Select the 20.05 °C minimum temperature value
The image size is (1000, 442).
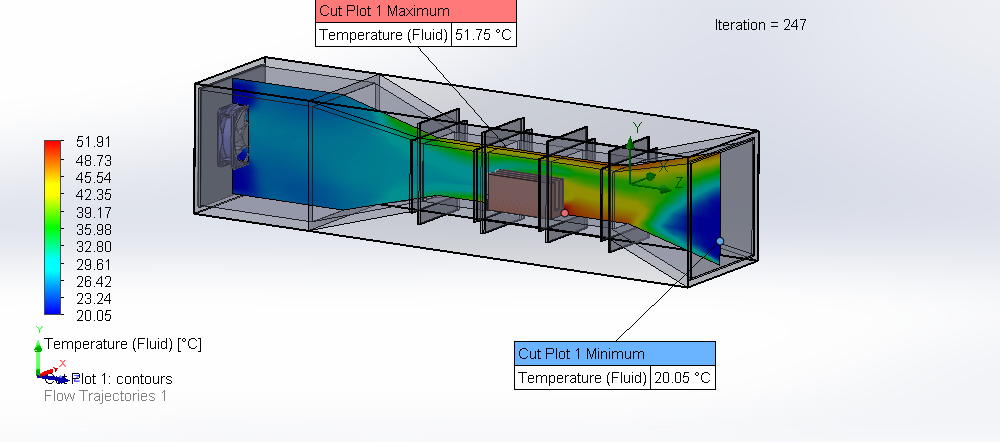click(682, 378)
